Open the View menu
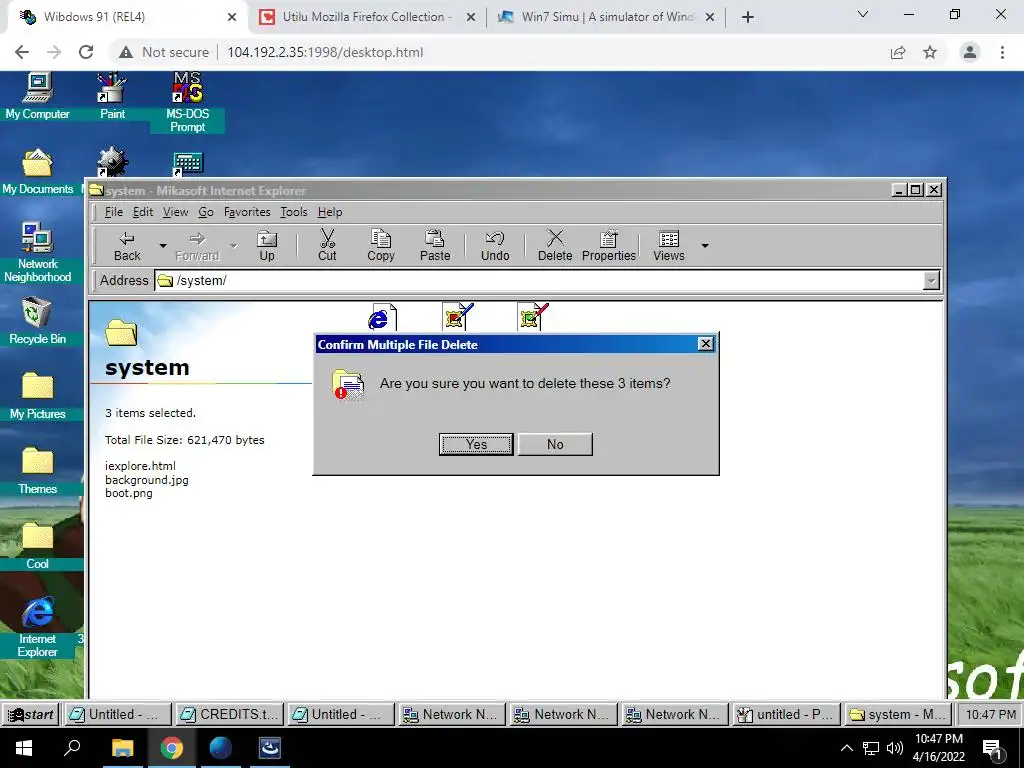Image resolution: width=1024 pixels, height=768 pixels. point(176,212)
